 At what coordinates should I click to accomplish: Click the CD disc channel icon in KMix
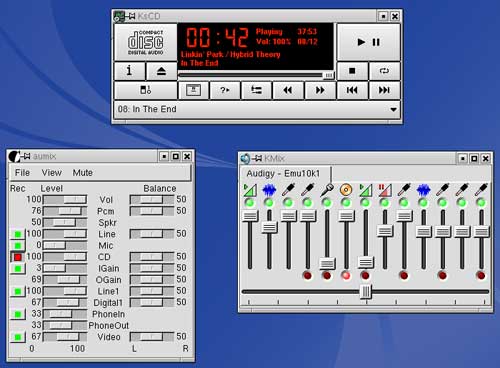pos(346,190)
